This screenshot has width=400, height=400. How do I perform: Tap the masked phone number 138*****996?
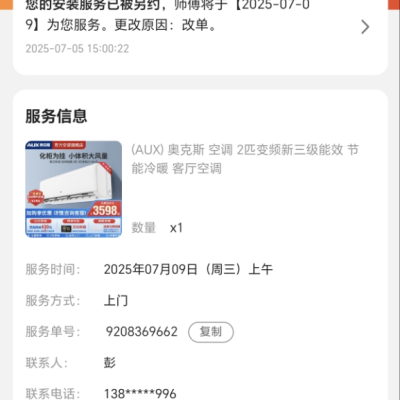140,394
